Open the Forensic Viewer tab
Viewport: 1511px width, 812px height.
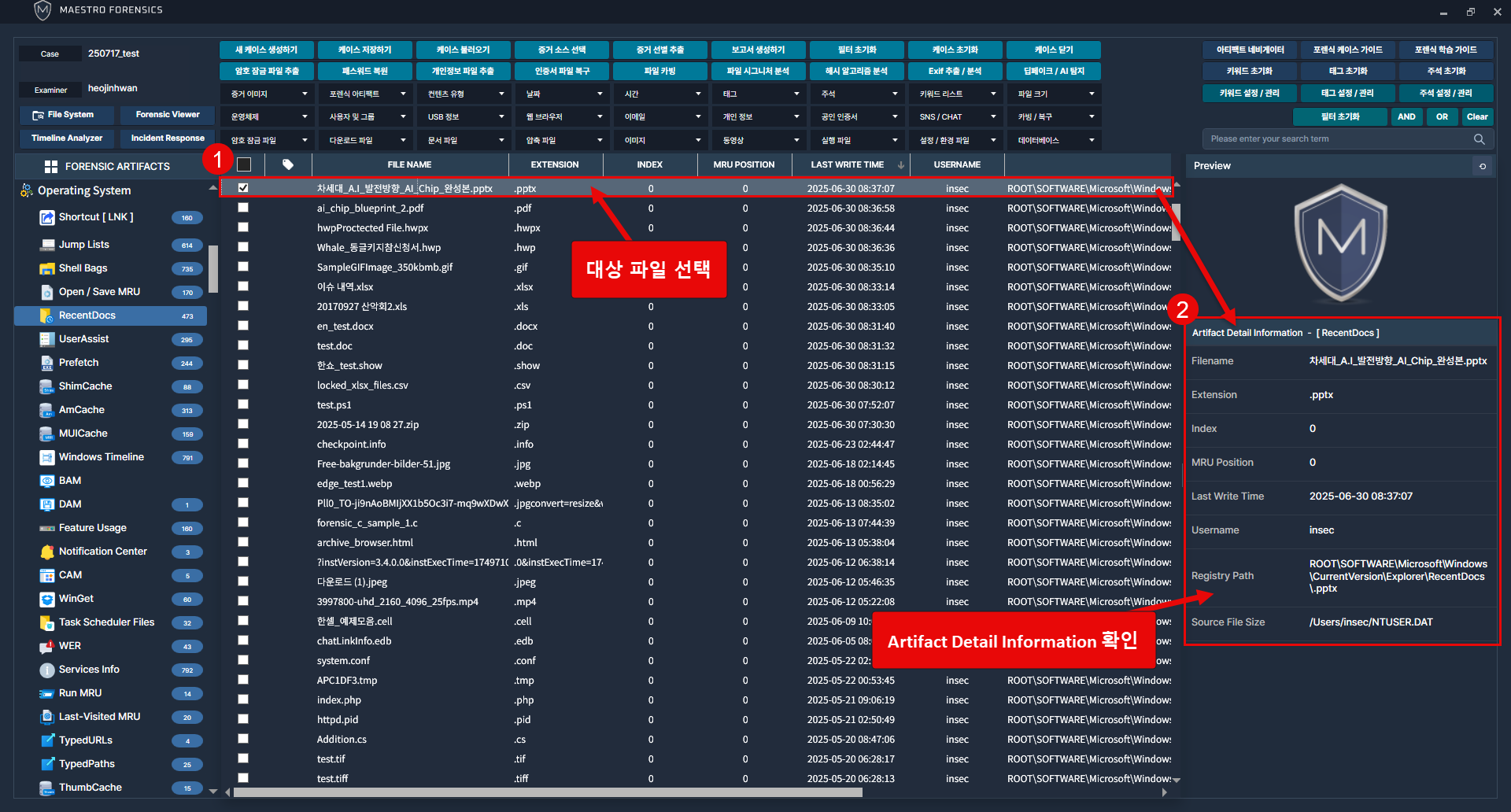[168, 115]
